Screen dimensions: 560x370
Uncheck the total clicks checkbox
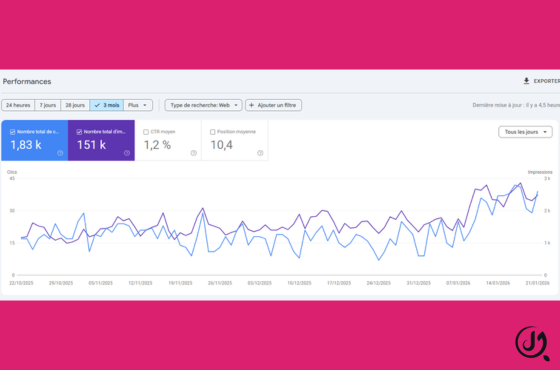click(x=12, y=132)
